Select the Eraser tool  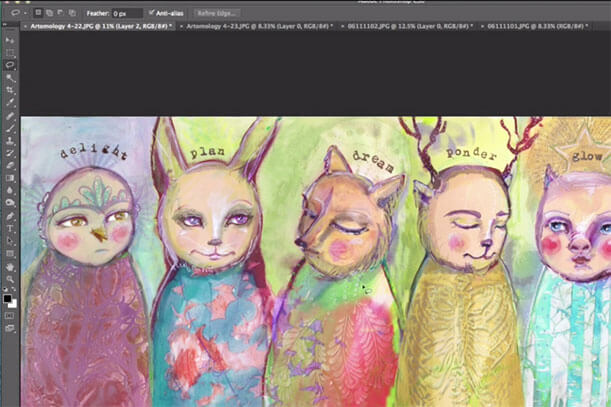tap(10, 166)
